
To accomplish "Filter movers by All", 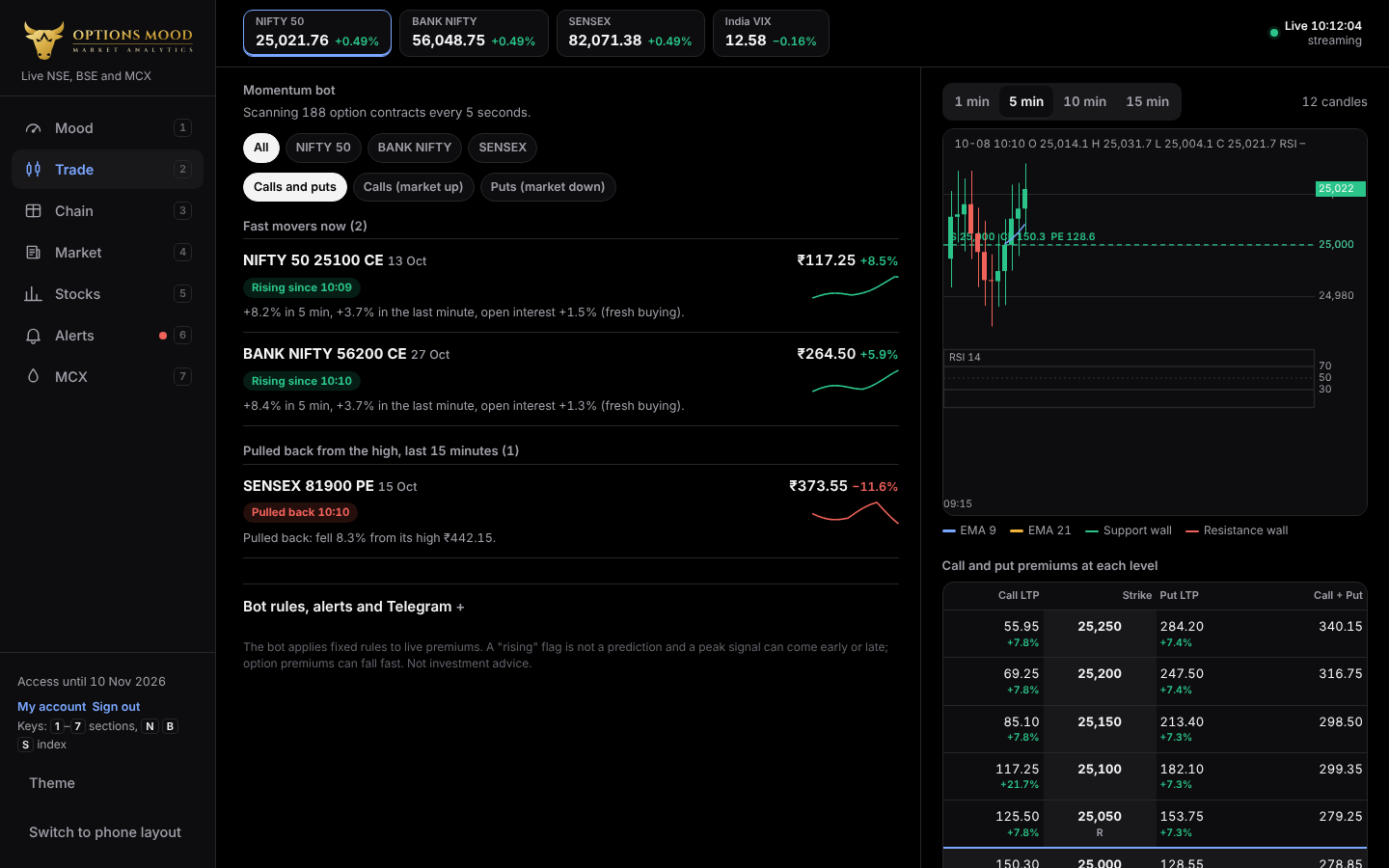I will tap(261, 148).
